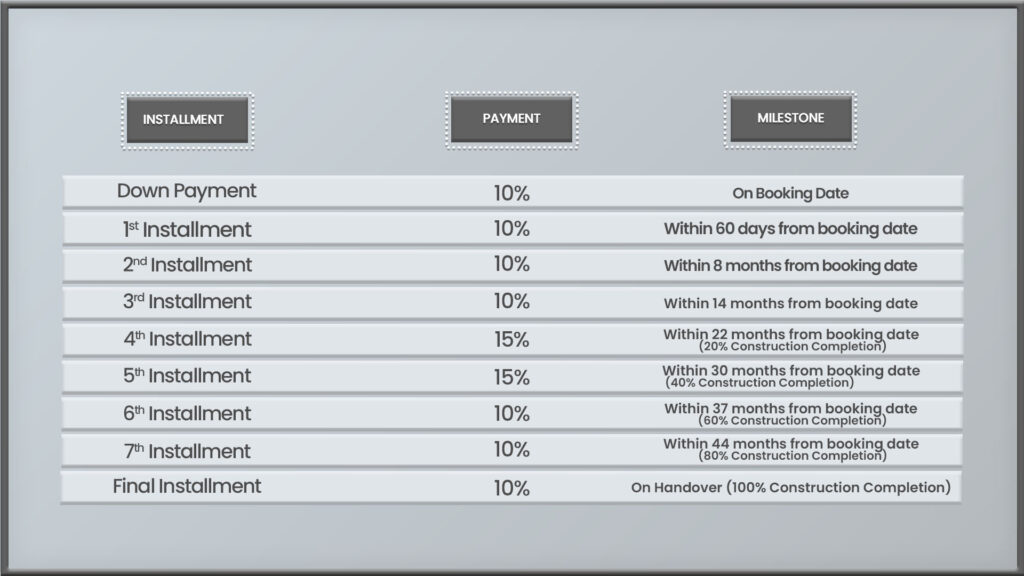Click 'Within 14 months from booking date' text

790,303
